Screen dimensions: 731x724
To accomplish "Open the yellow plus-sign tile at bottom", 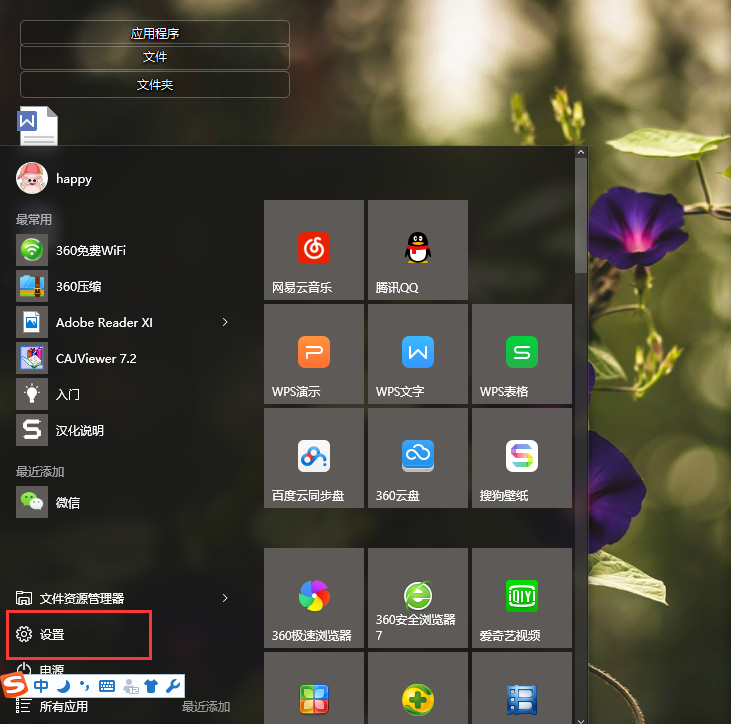I will click(418, 688).
